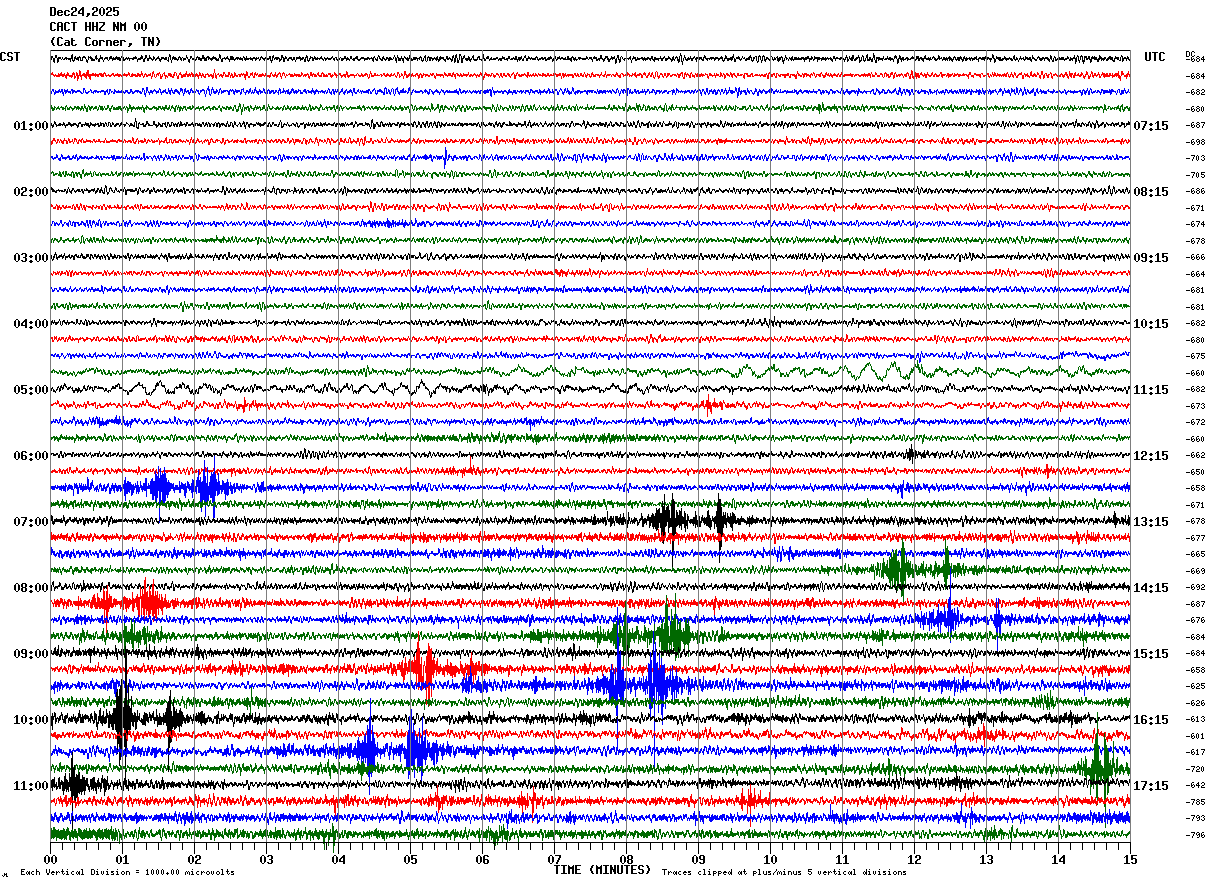Click the 11:15 UTC time label

pos(1151,390)
